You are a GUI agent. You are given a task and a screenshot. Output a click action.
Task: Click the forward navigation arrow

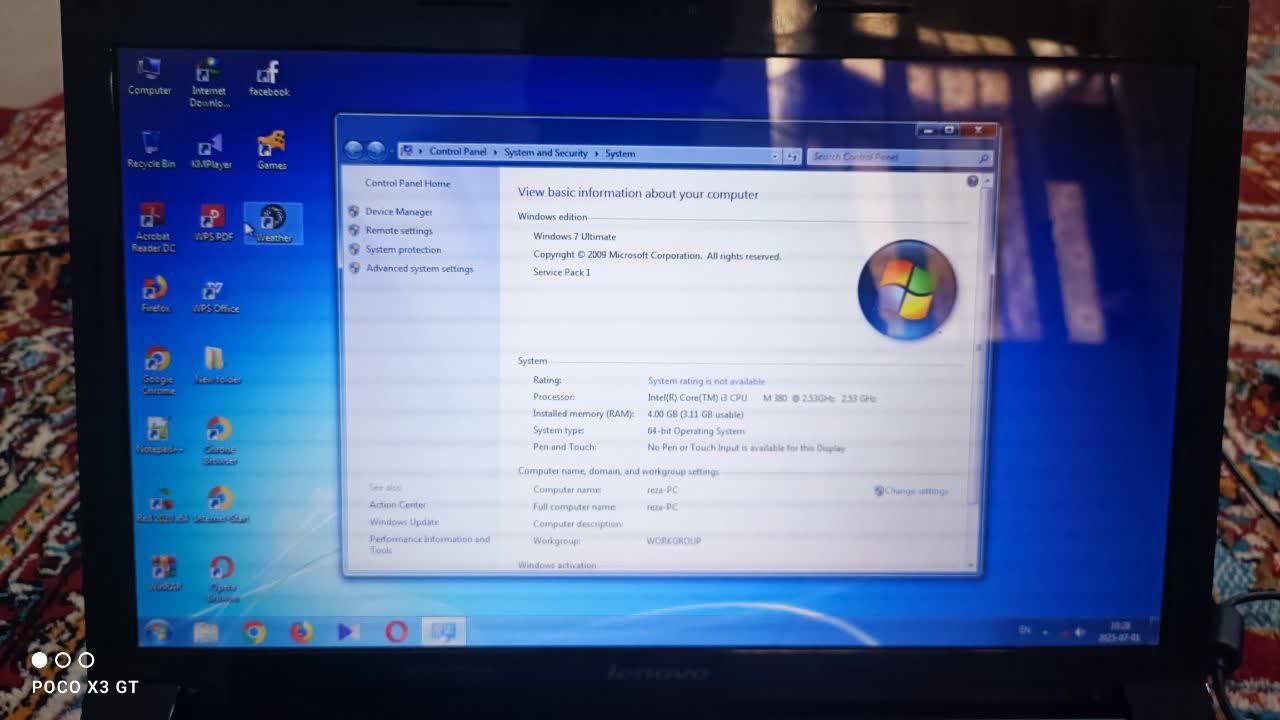[x=376, y=151]
